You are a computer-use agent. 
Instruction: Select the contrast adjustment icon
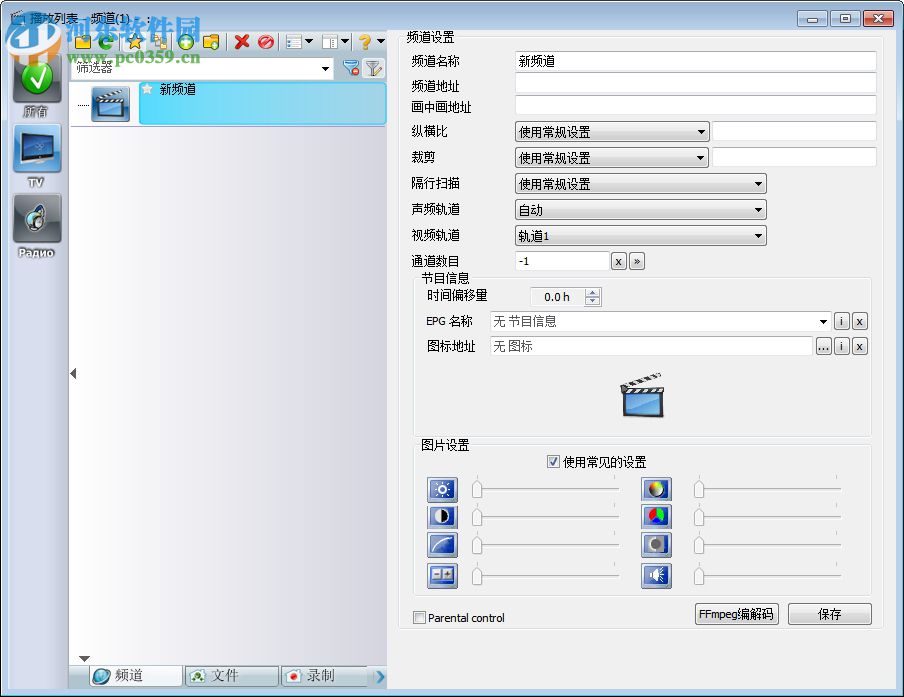point(442,517)
